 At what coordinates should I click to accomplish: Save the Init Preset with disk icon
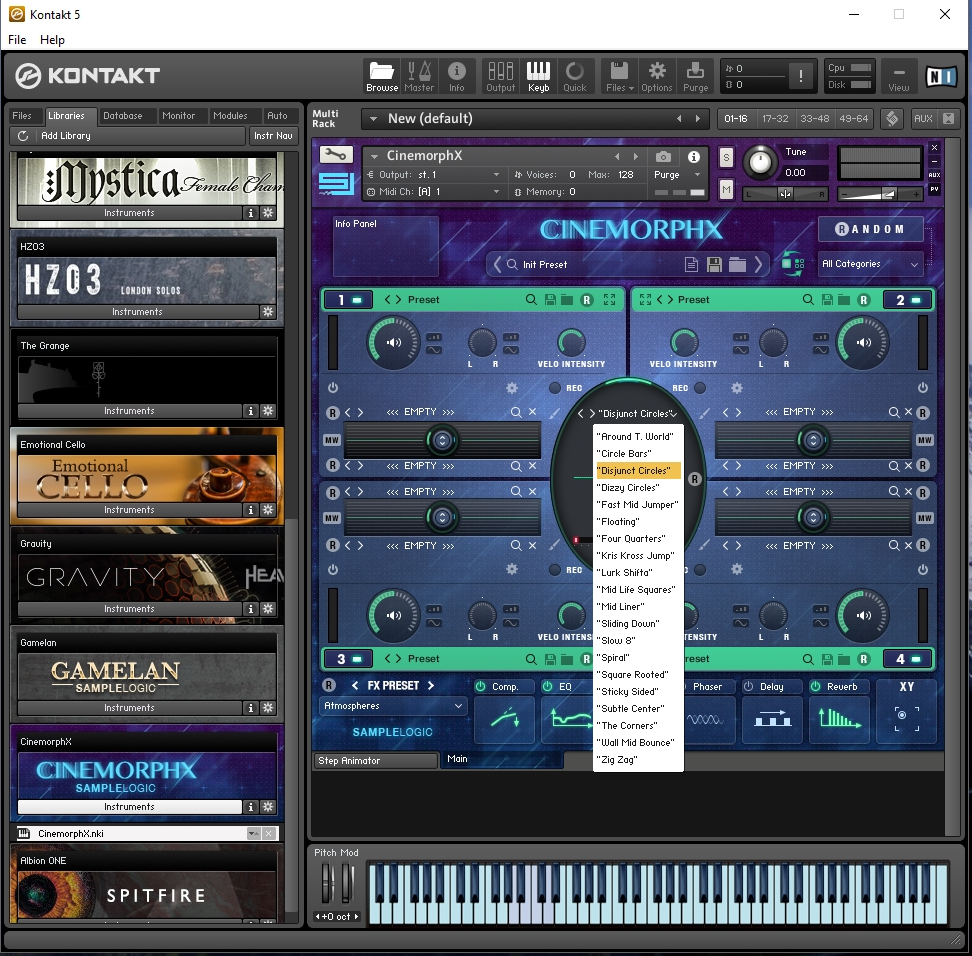[x=714, y=265]
